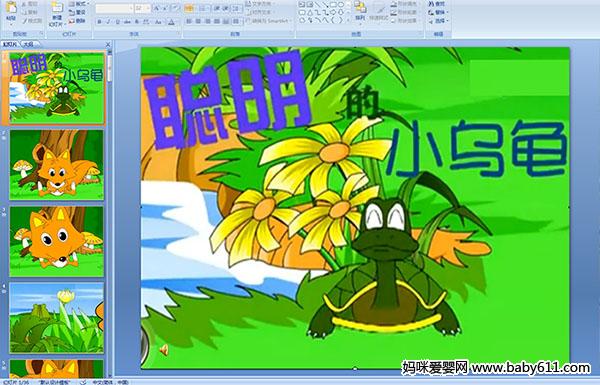Screen dimensions: 600x385
Task: Toggle bold formatting in the font group
Action: [99, 22]
